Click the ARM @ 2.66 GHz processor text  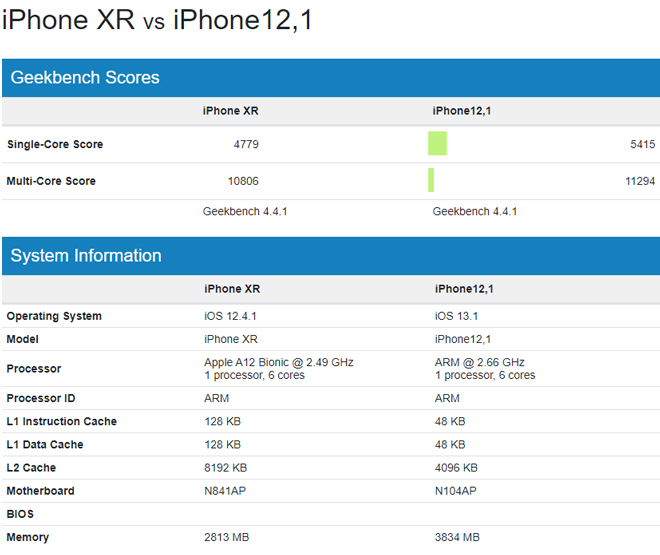(x=480, y=362)
